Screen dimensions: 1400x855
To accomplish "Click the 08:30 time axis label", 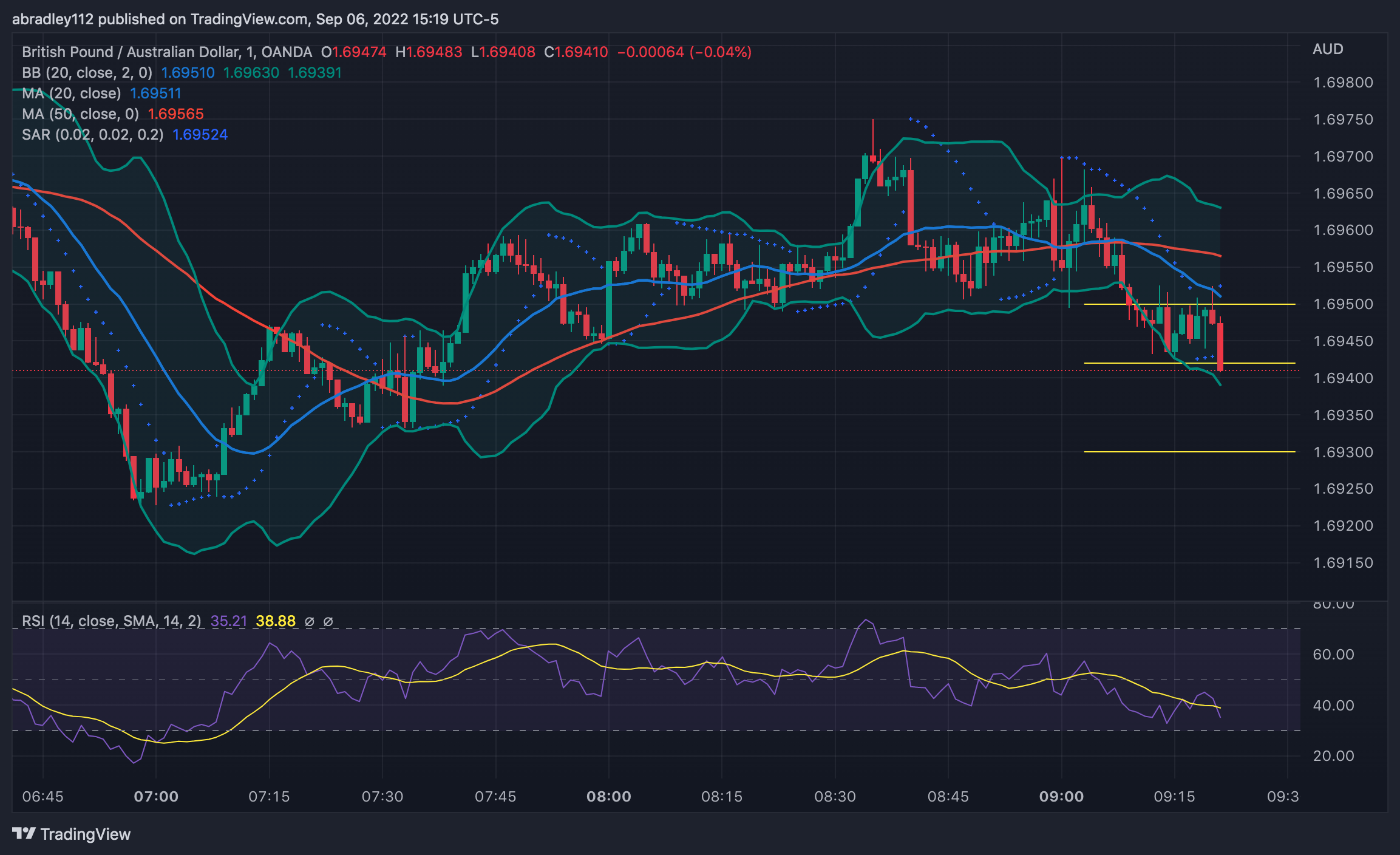I will click(835, 797).
